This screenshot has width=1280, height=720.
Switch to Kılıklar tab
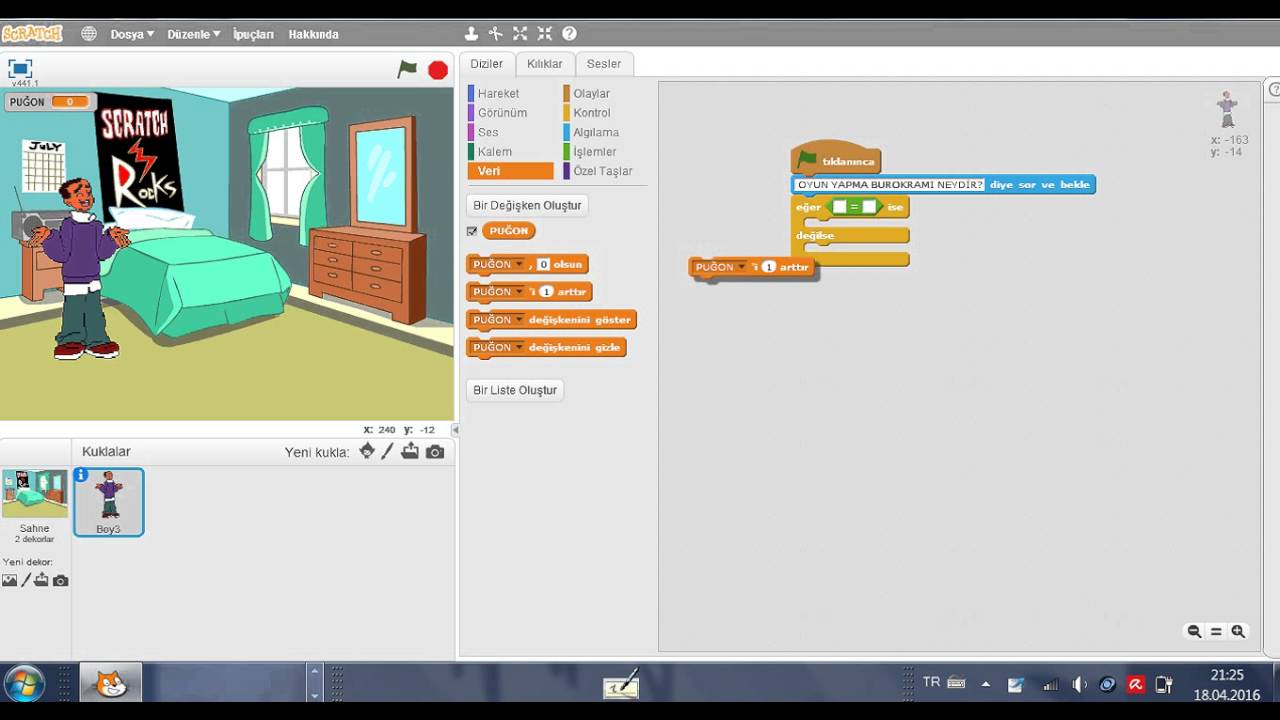(x=545, y=64)
